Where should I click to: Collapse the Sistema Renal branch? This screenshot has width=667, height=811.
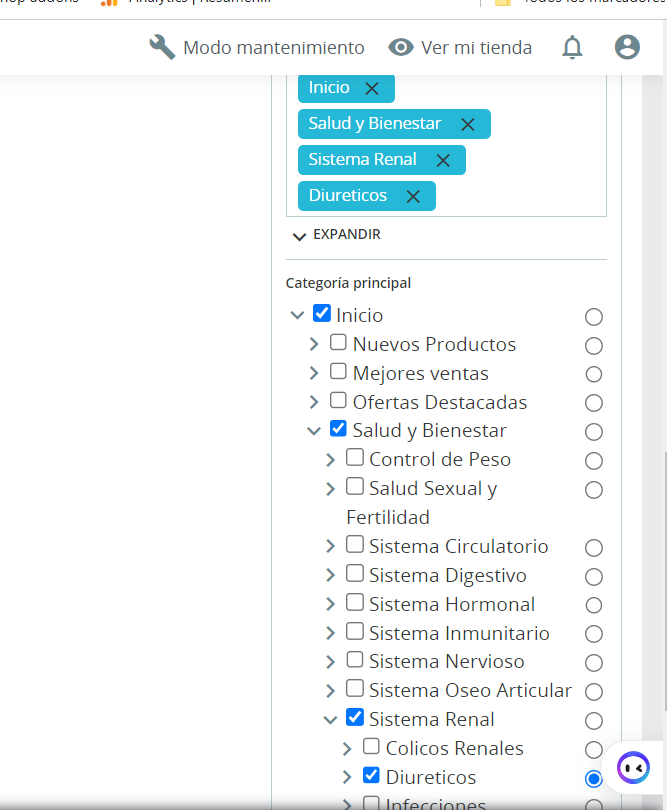pos(330,719)
